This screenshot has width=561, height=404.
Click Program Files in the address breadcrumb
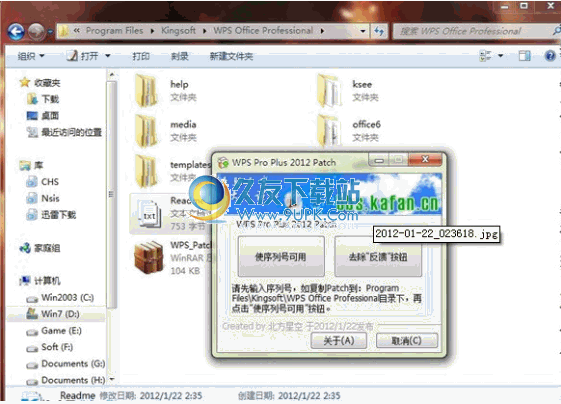[114, 31]
